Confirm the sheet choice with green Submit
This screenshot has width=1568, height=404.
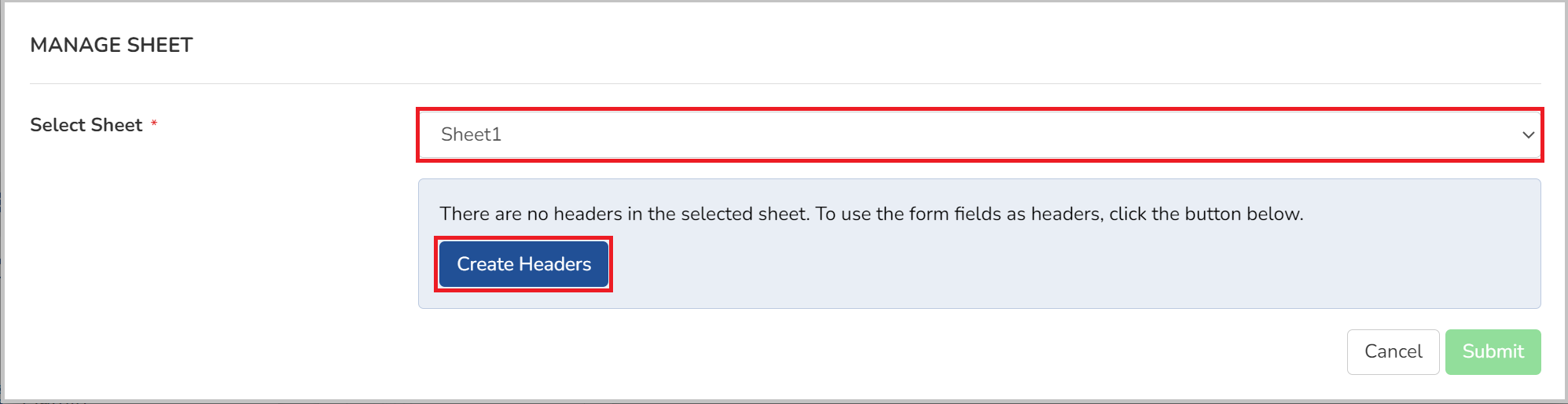pos(1493,352)
